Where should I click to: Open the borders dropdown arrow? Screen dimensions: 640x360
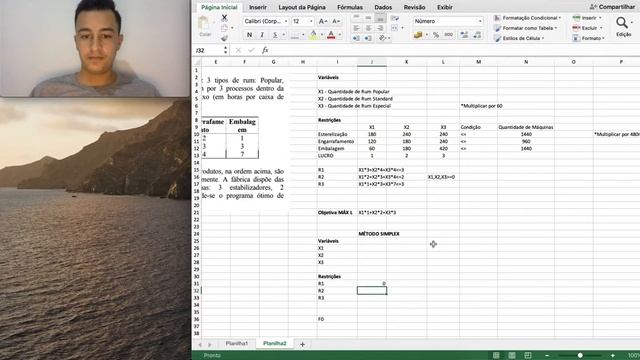[x=303, y=36]
